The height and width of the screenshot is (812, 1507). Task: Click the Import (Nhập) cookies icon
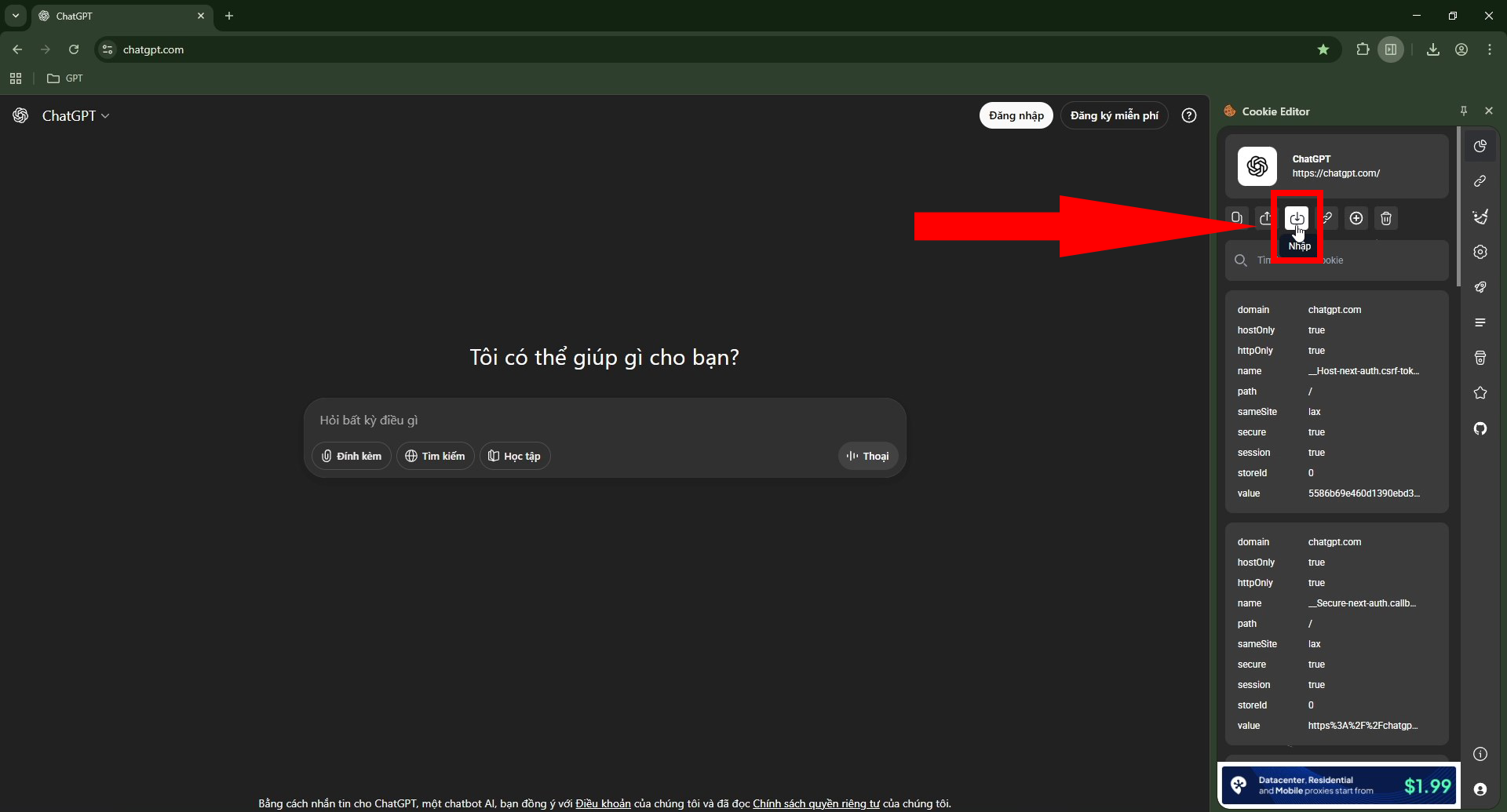[1297, 218]
